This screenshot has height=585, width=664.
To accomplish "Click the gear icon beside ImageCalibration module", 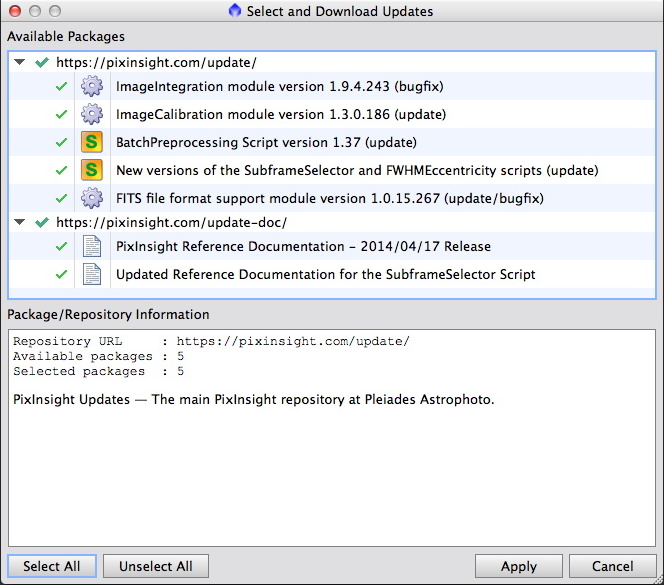I will [92, 114].
